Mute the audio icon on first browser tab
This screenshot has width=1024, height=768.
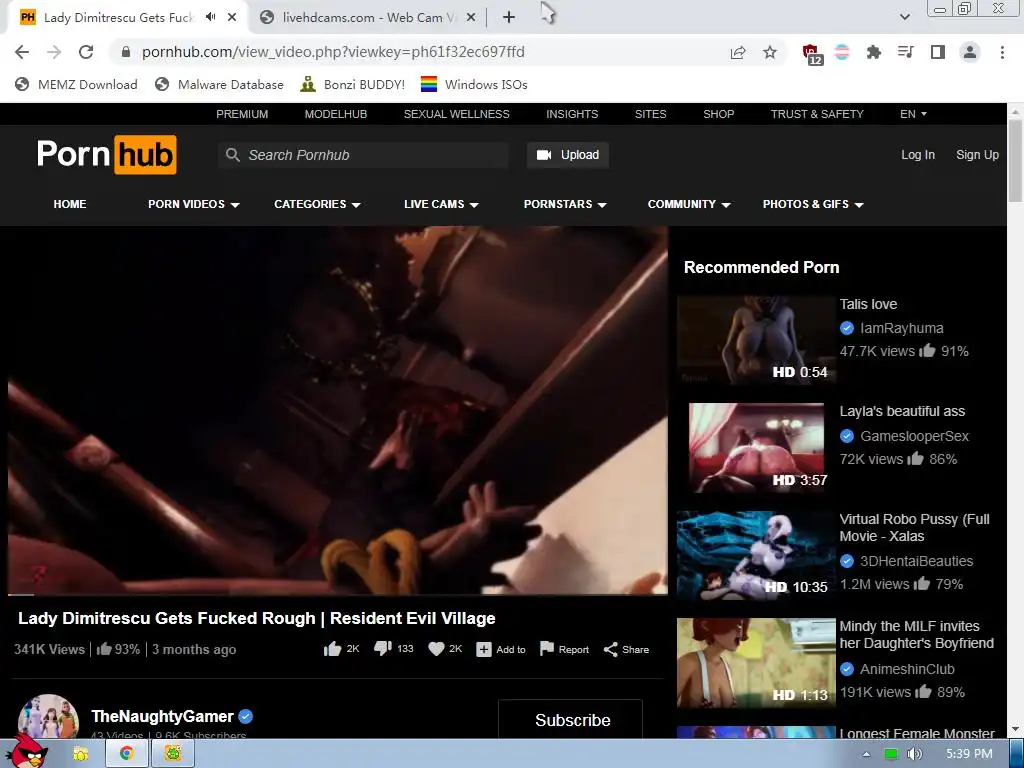[x=210, y=17]
